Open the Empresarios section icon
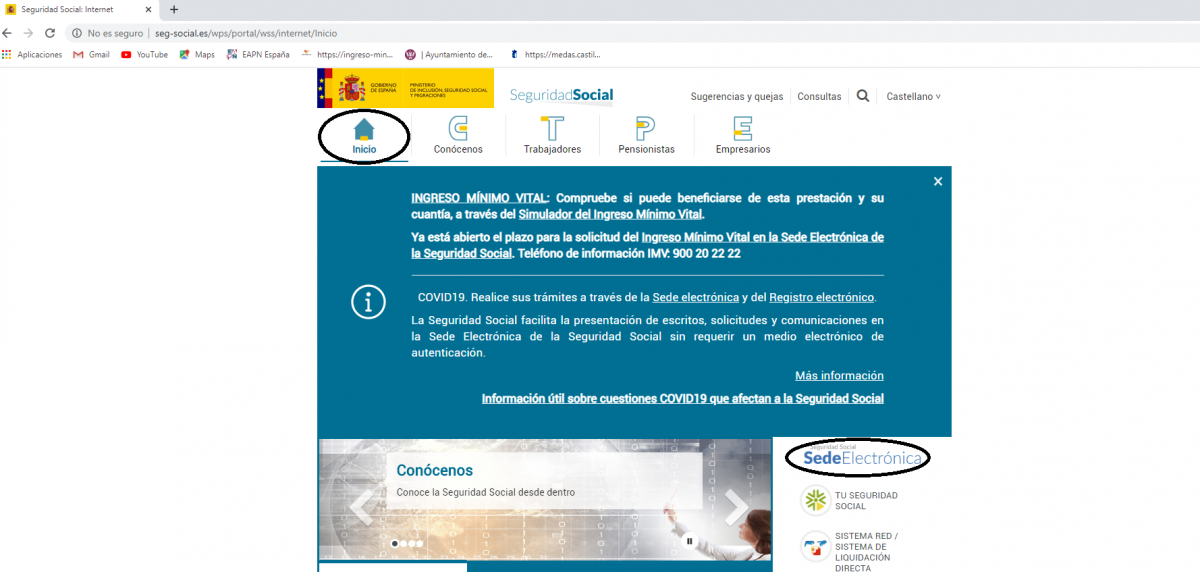The image size is (1200, 572). pyautogui.click(x=743, y=129)
